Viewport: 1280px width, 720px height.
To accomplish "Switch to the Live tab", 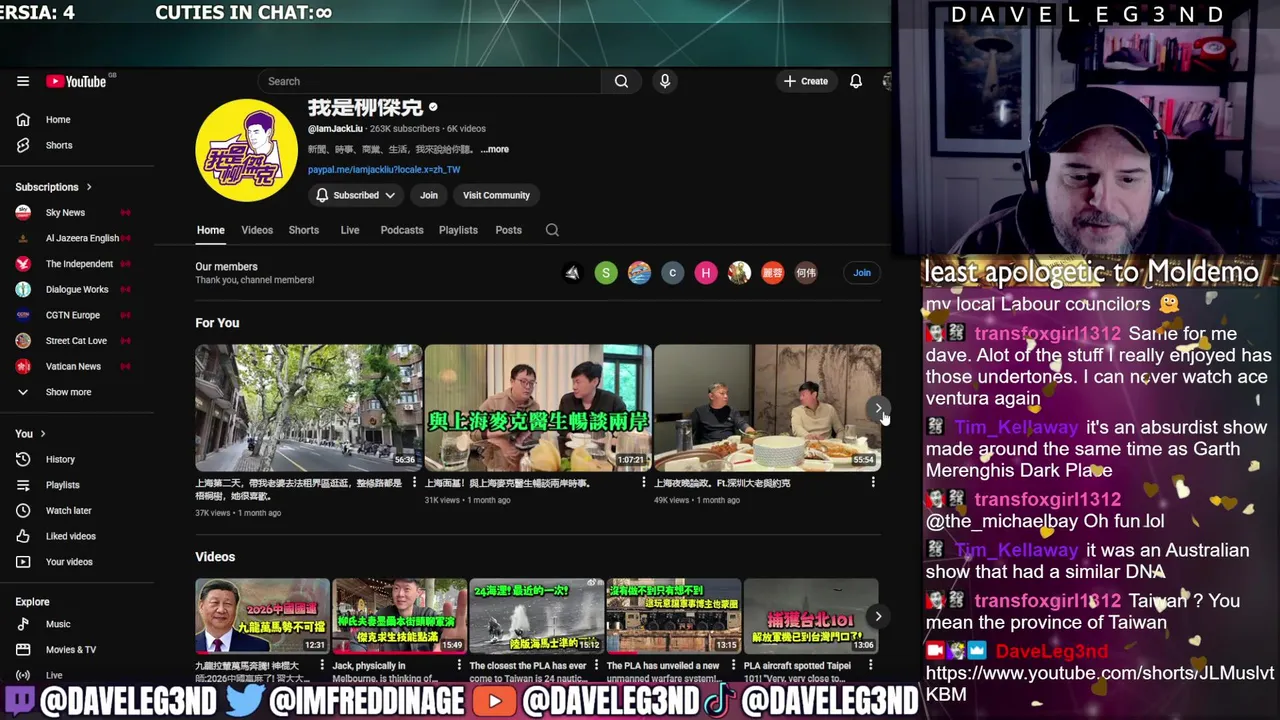I will point(350,230).
